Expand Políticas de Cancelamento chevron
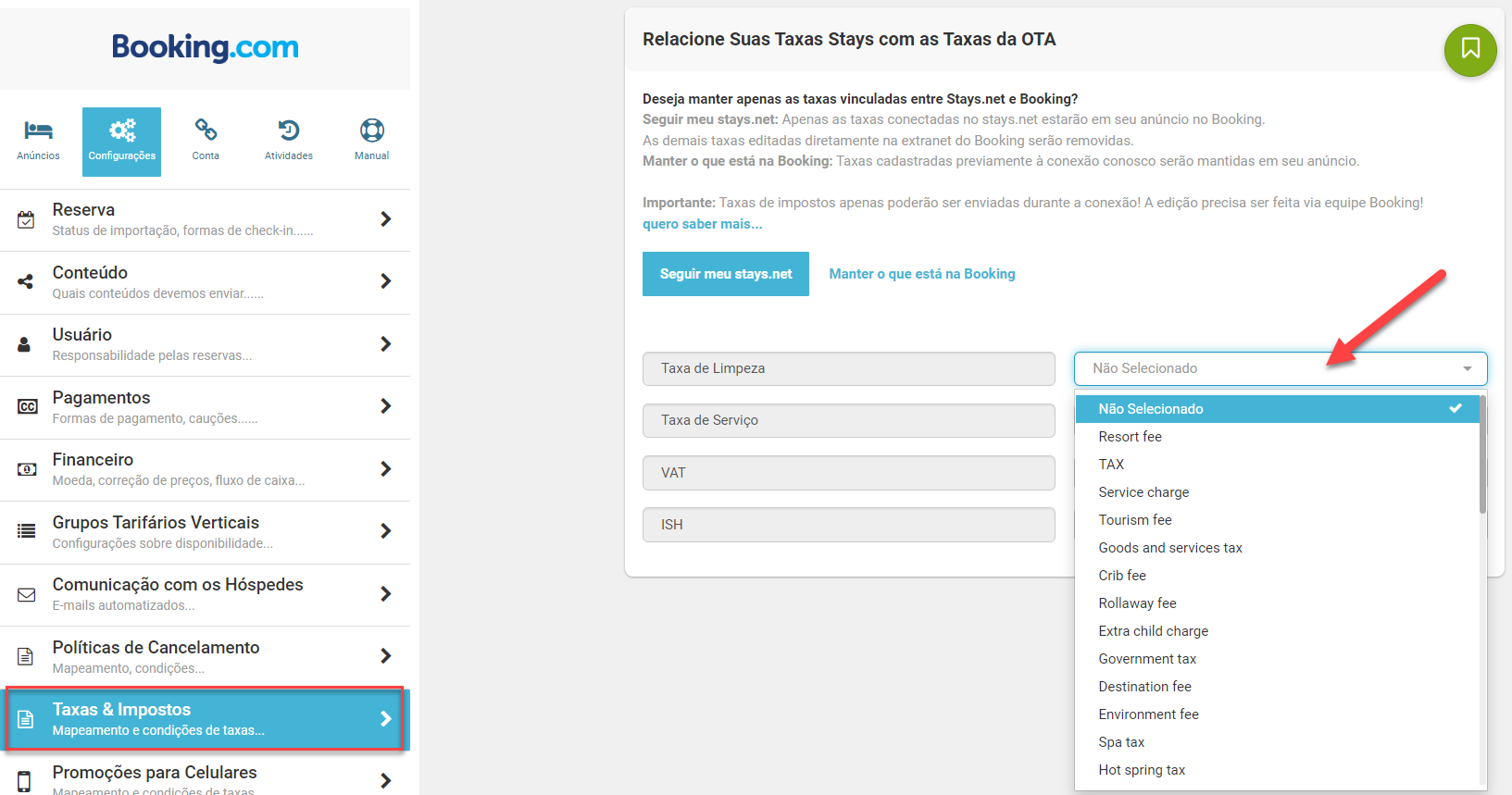 click(x=386, y=656)
